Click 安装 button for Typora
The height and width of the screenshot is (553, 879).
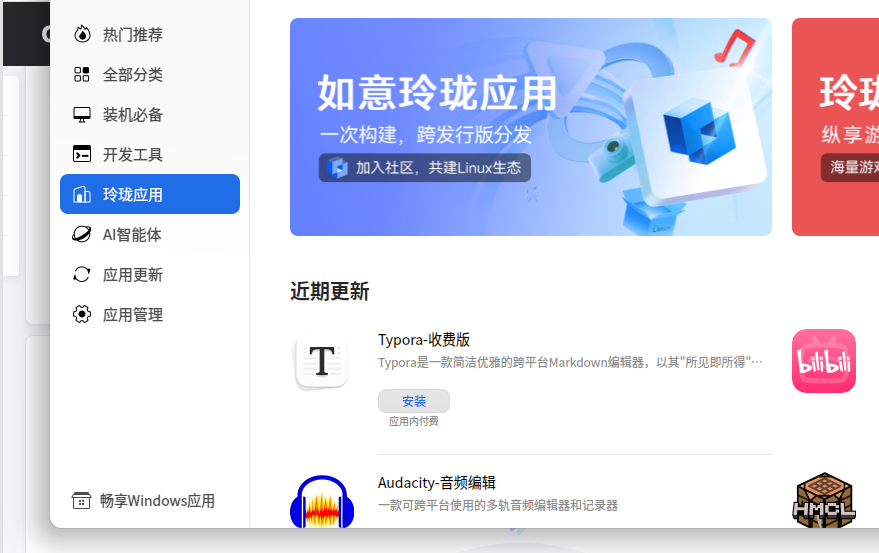point(414,401)
